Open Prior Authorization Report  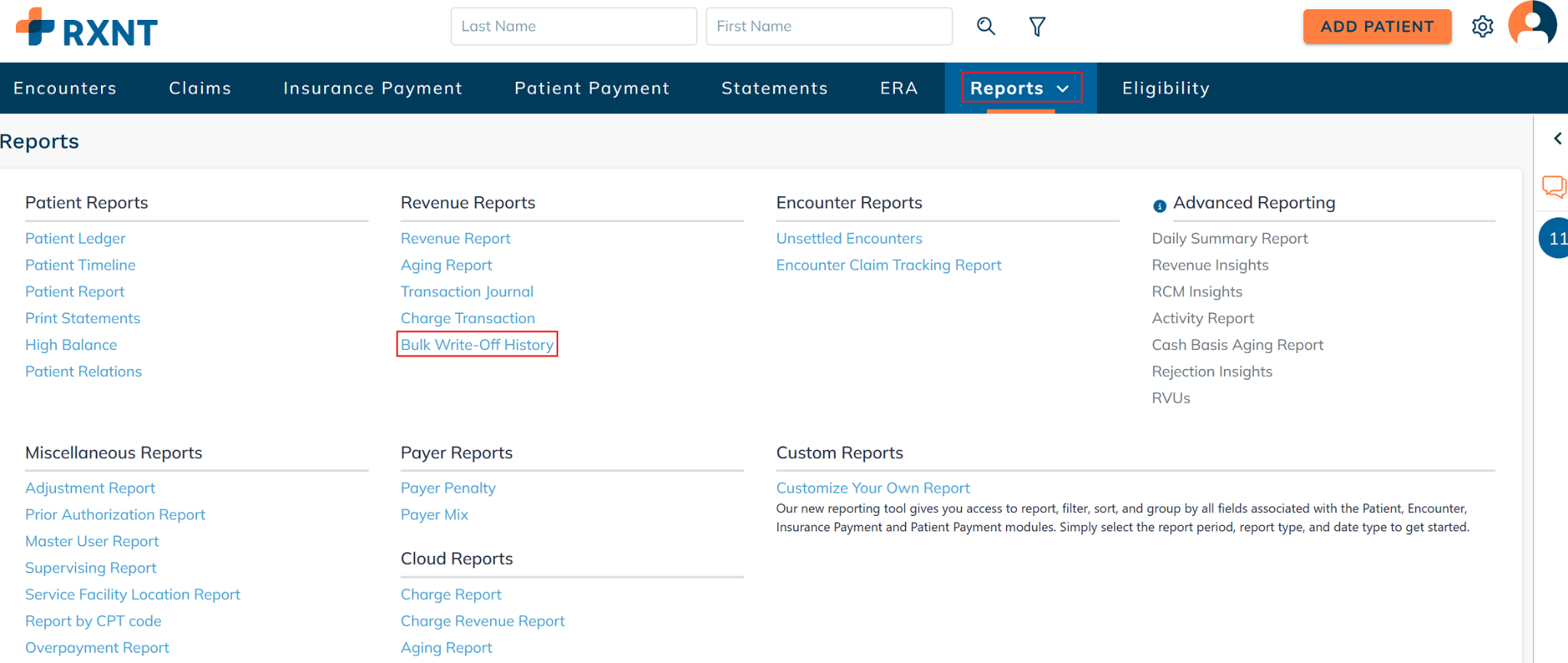[x=116, y=514]
